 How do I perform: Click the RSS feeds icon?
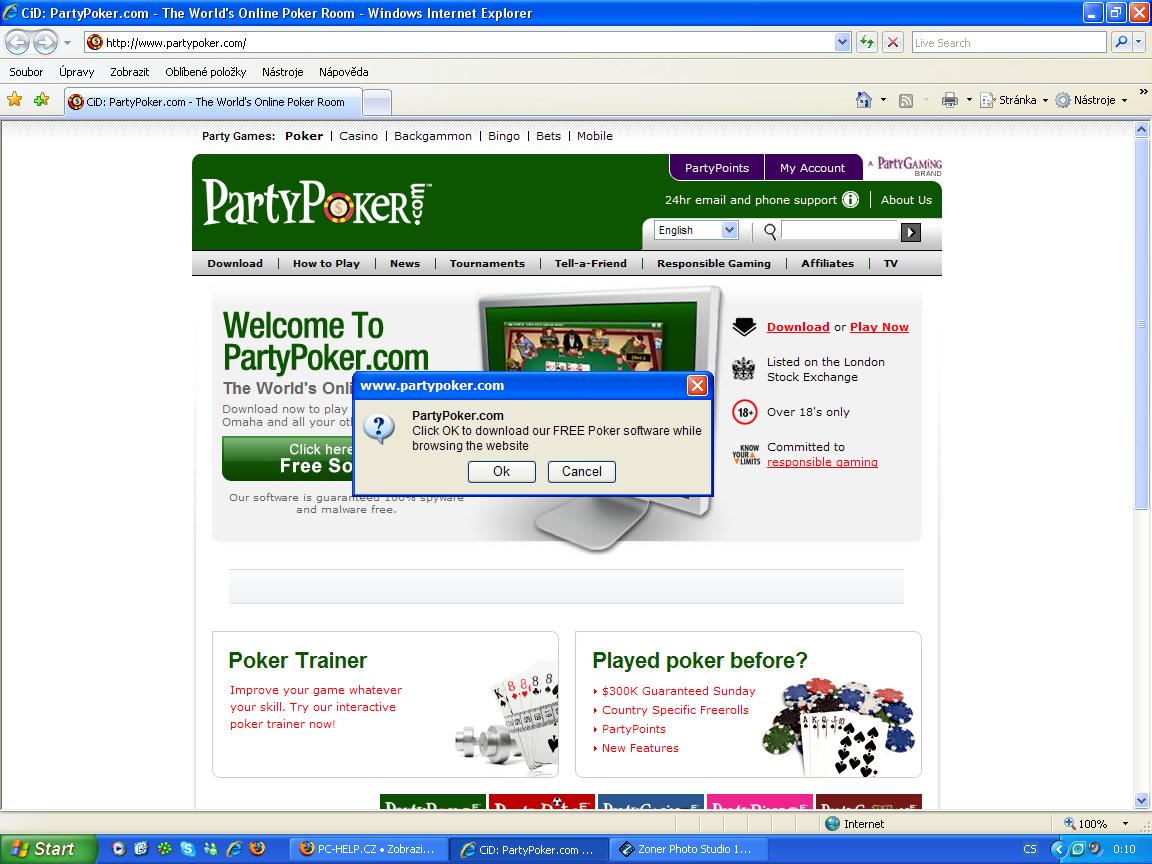(906, 101)
